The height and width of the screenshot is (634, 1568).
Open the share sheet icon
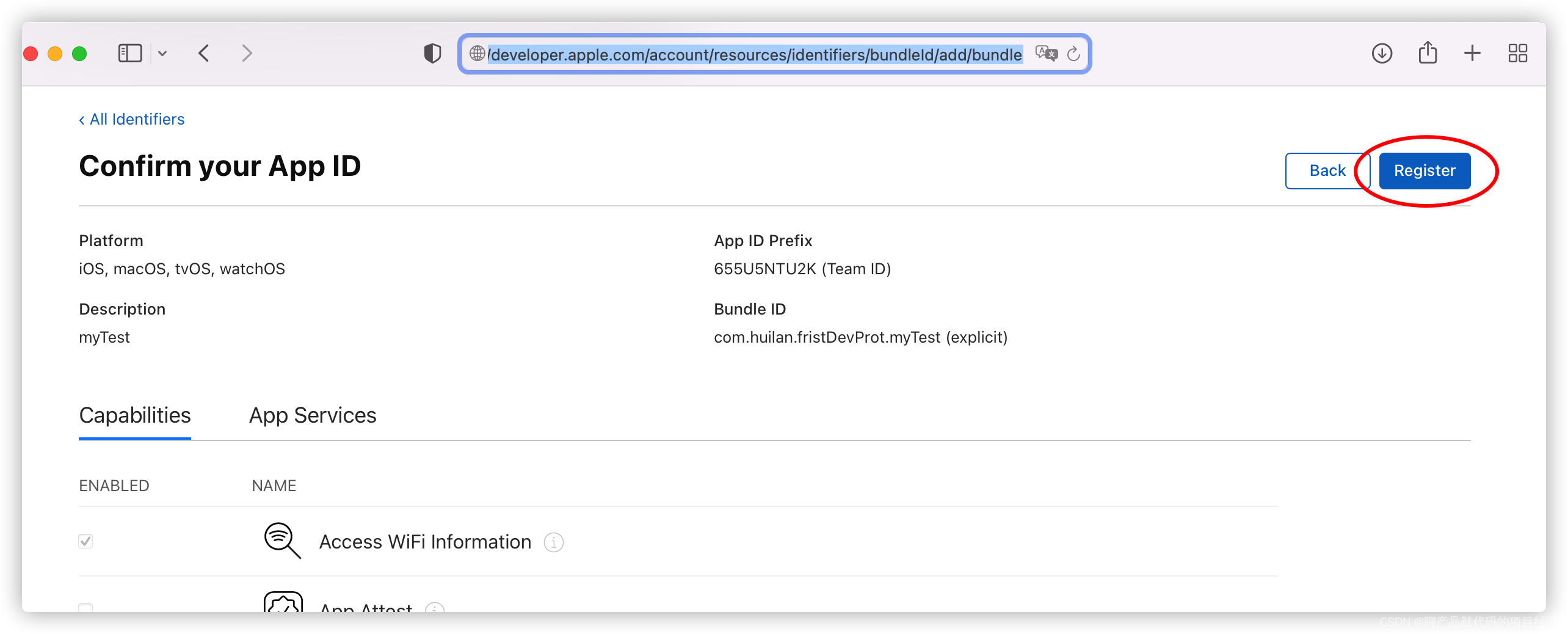(x=1428, y=53)
